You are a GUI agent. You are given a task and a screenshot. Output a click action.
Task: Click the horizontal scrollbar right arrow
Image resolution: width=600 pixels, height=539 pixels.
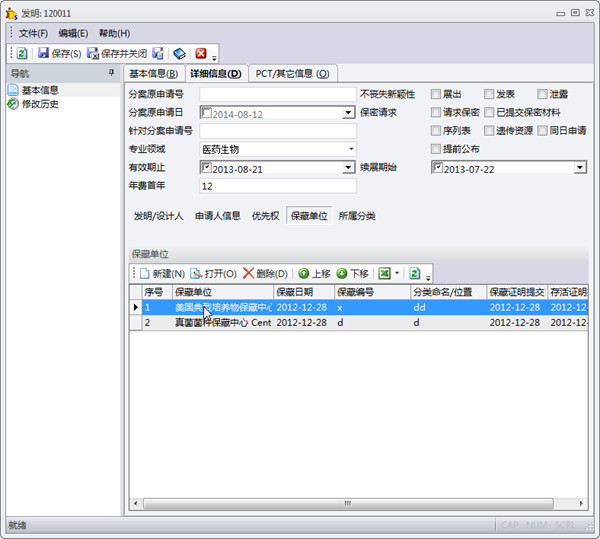click(581, 503)
